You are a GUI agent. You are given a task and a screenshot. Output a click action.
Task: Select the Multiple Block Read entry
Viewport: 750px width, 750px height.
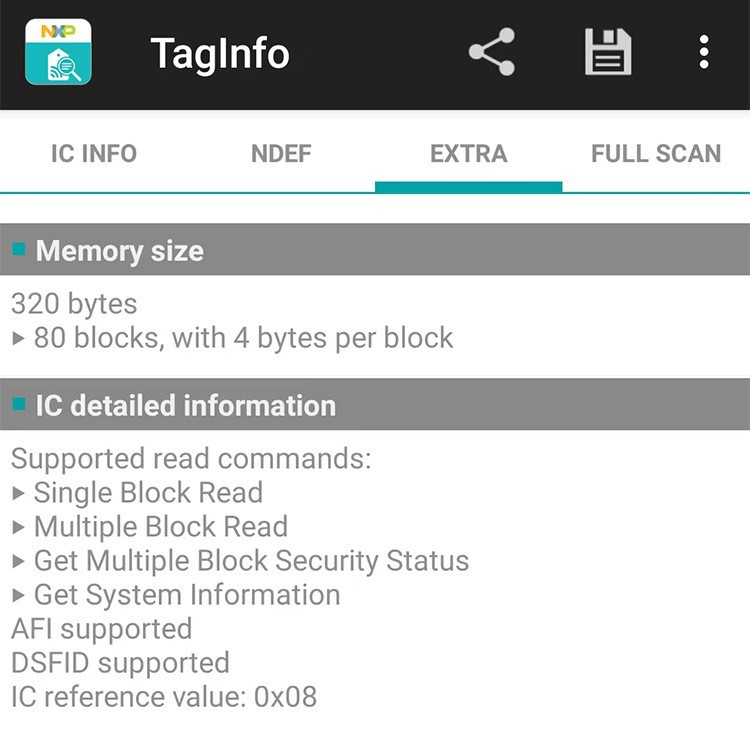(x=160, y=527)
